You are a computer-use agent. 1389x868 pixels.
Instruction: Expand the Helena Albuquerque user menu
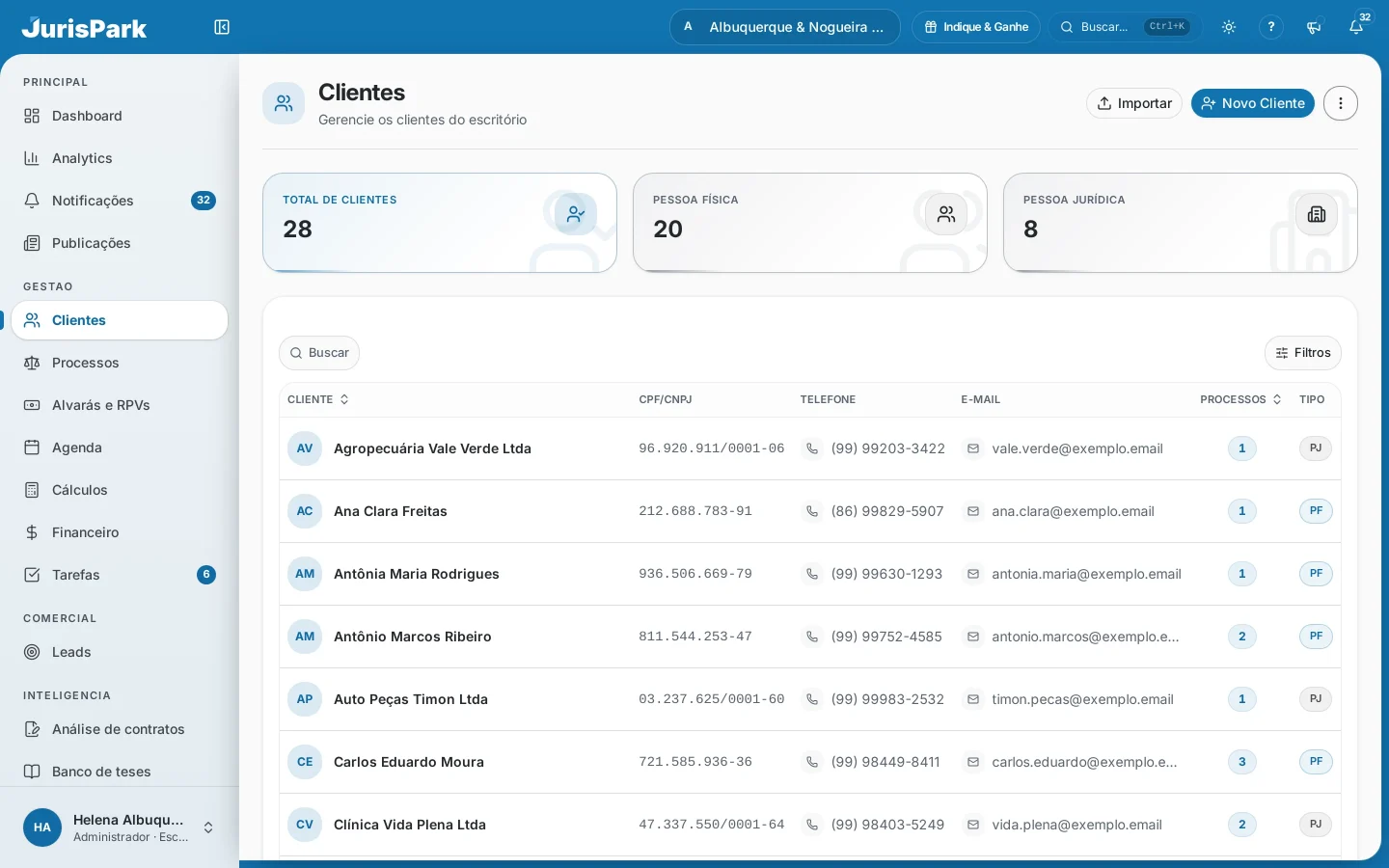(120, 827)
